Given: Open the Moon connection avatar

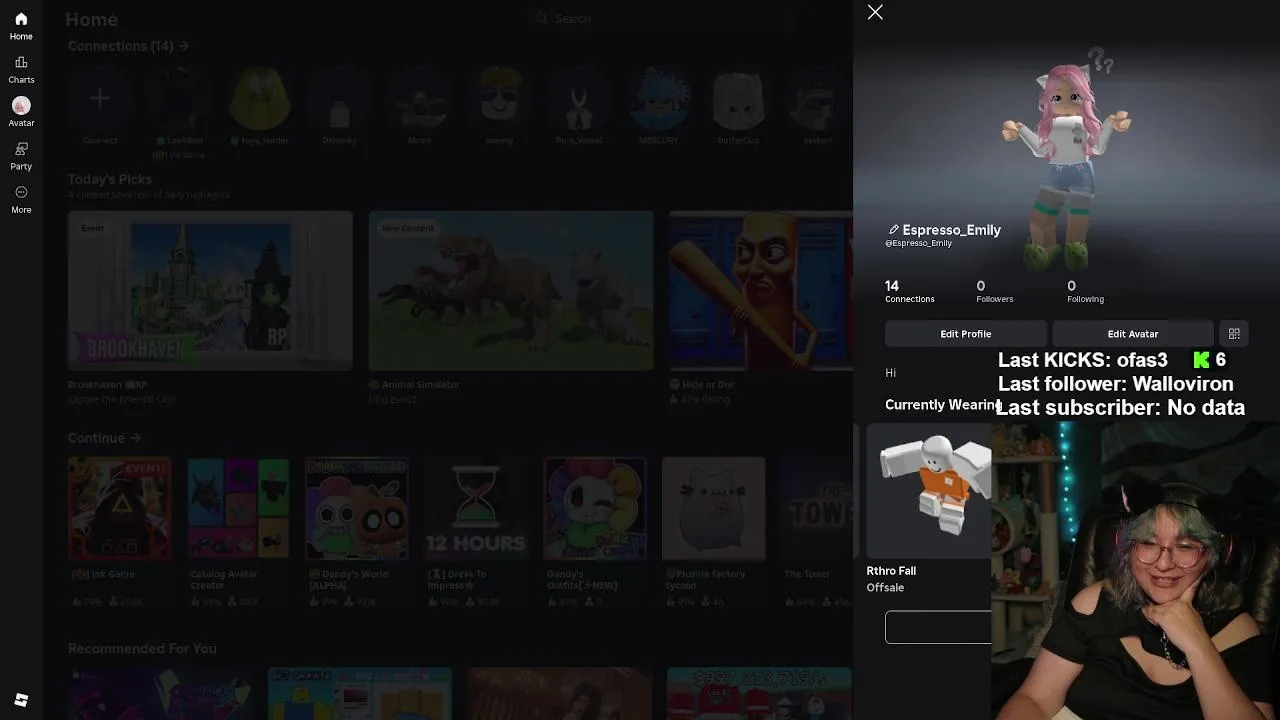Looking at the screenshot, I should tap(419, 98).
